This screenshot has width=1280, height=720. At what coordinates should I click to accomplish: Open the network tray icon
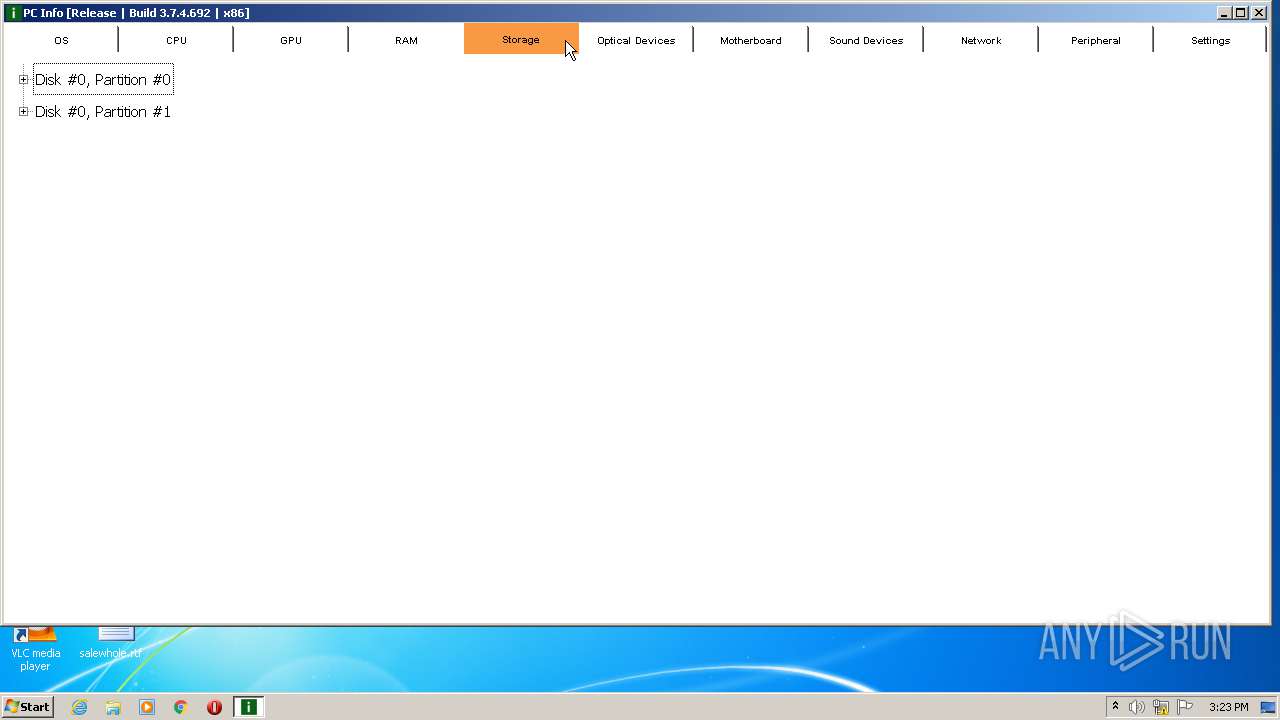coord(1161,707)
